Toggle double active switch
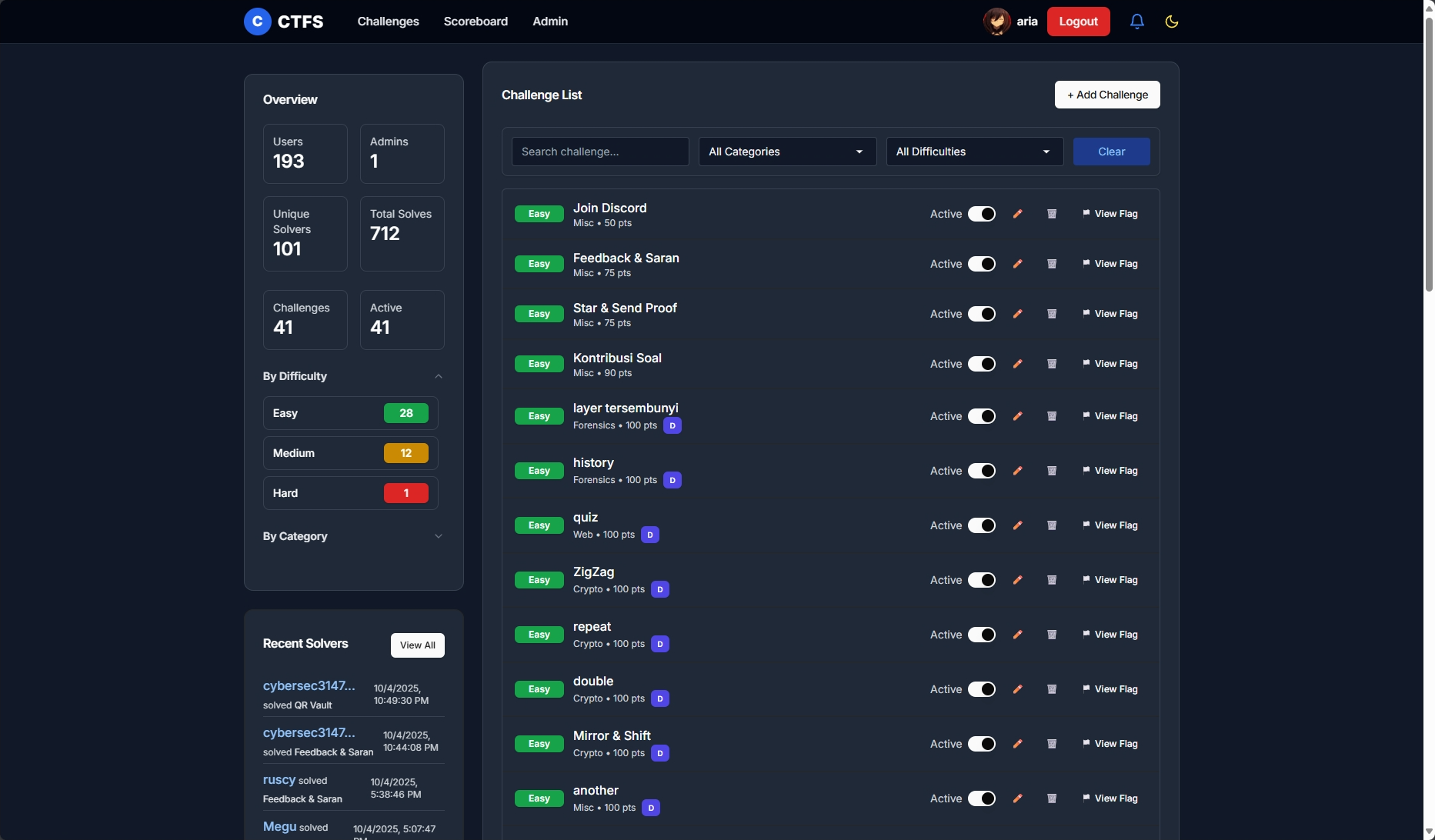 [982, 689]
